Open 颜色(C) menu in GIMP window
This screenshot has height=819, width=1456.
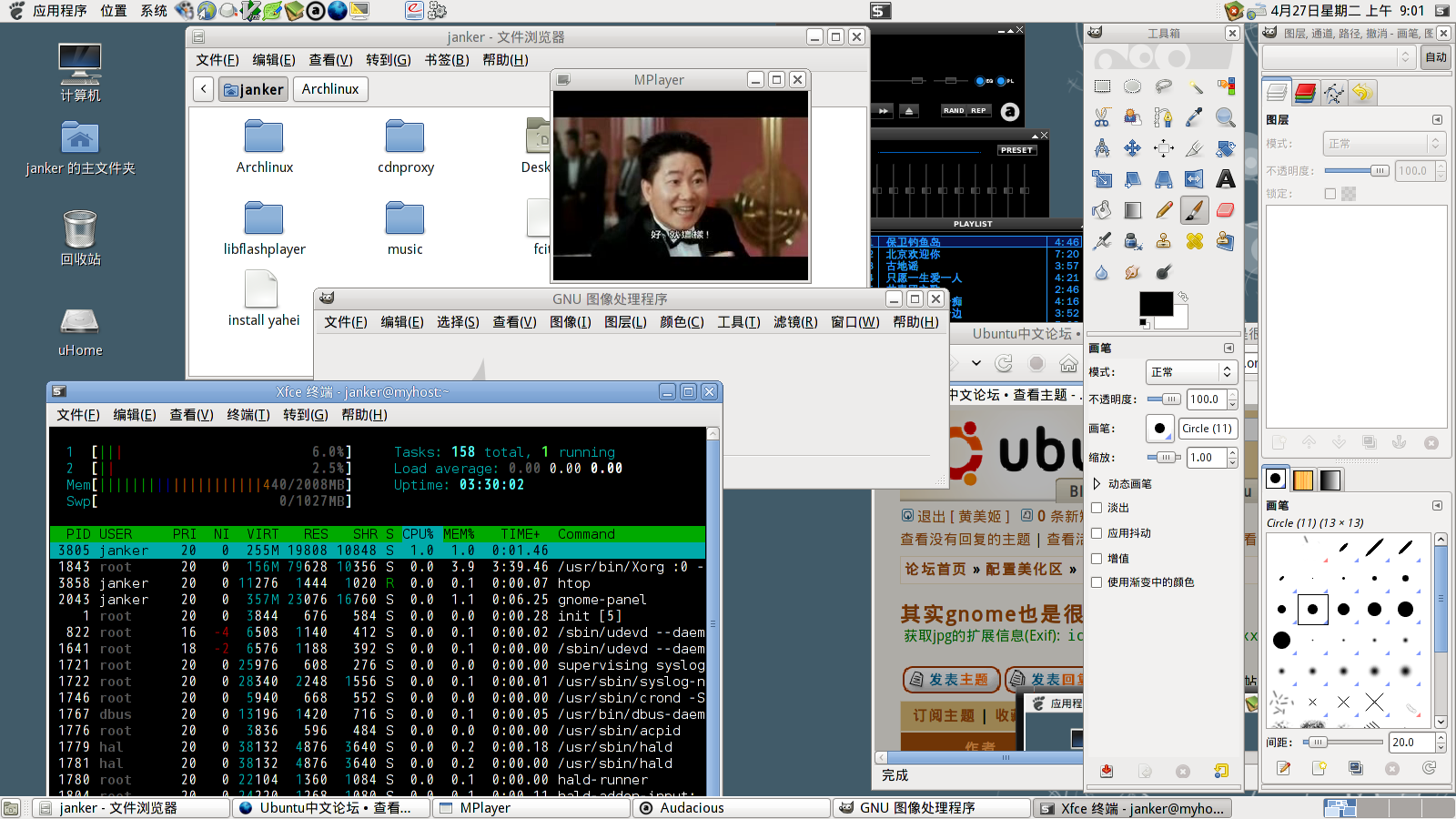(682, 322)
